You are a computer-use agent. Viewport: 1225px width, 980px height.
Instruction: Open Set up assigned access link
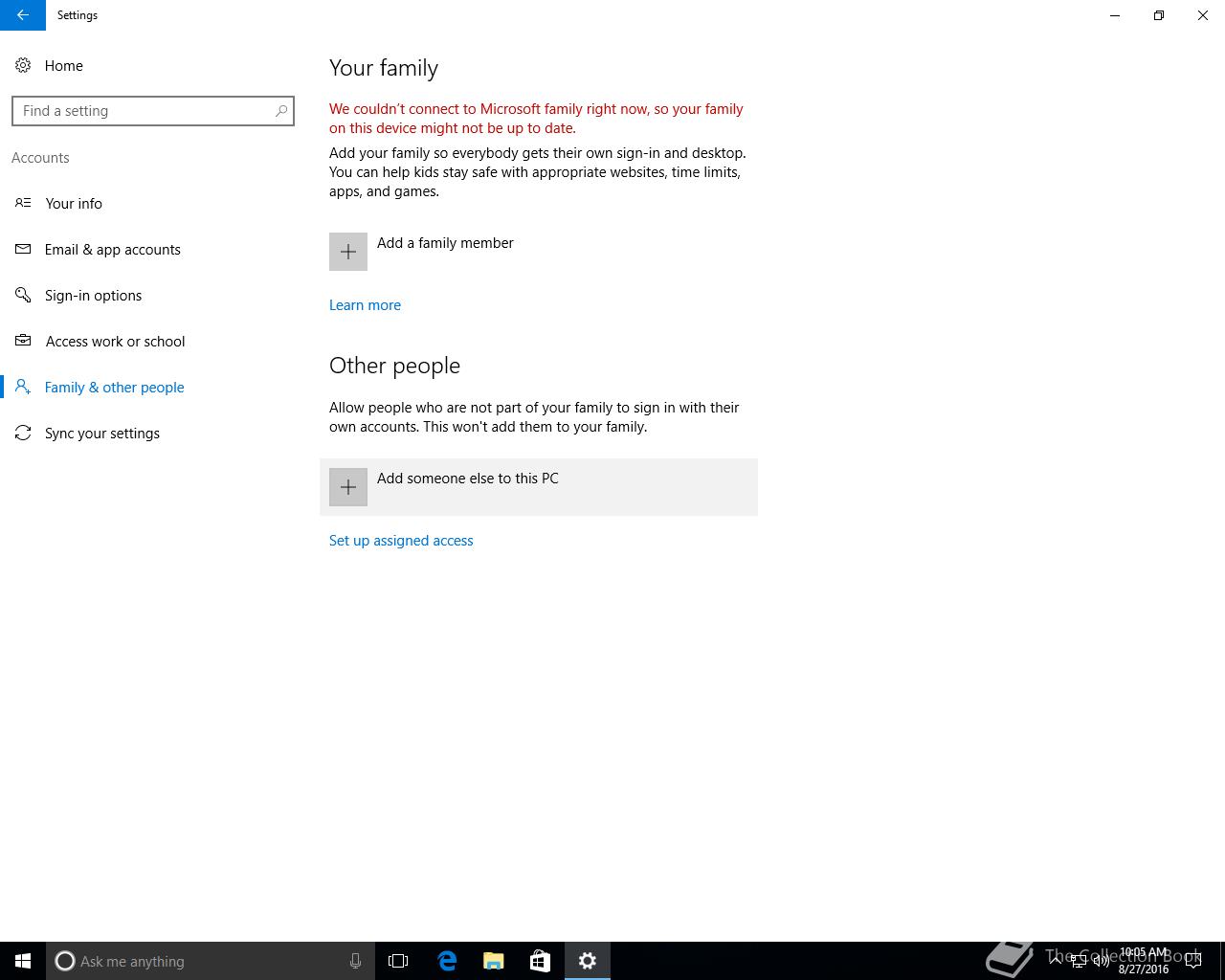(401, 540)
